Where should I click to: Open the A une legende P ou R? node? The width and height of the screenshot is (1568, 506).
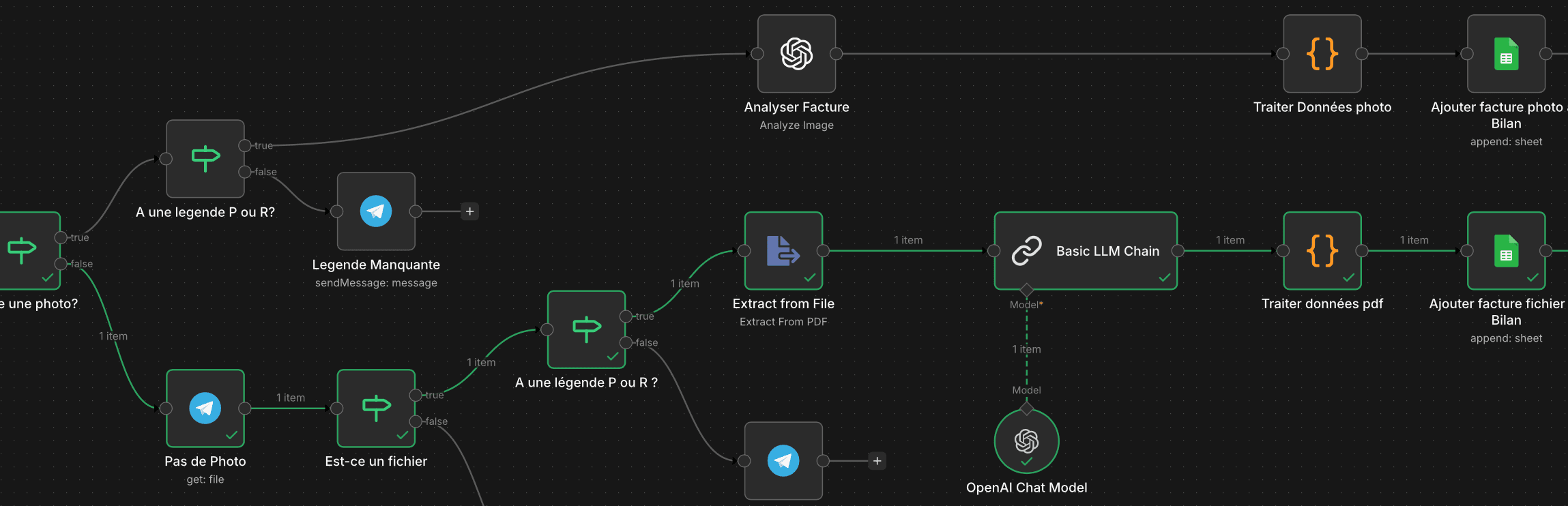[205, 159]
